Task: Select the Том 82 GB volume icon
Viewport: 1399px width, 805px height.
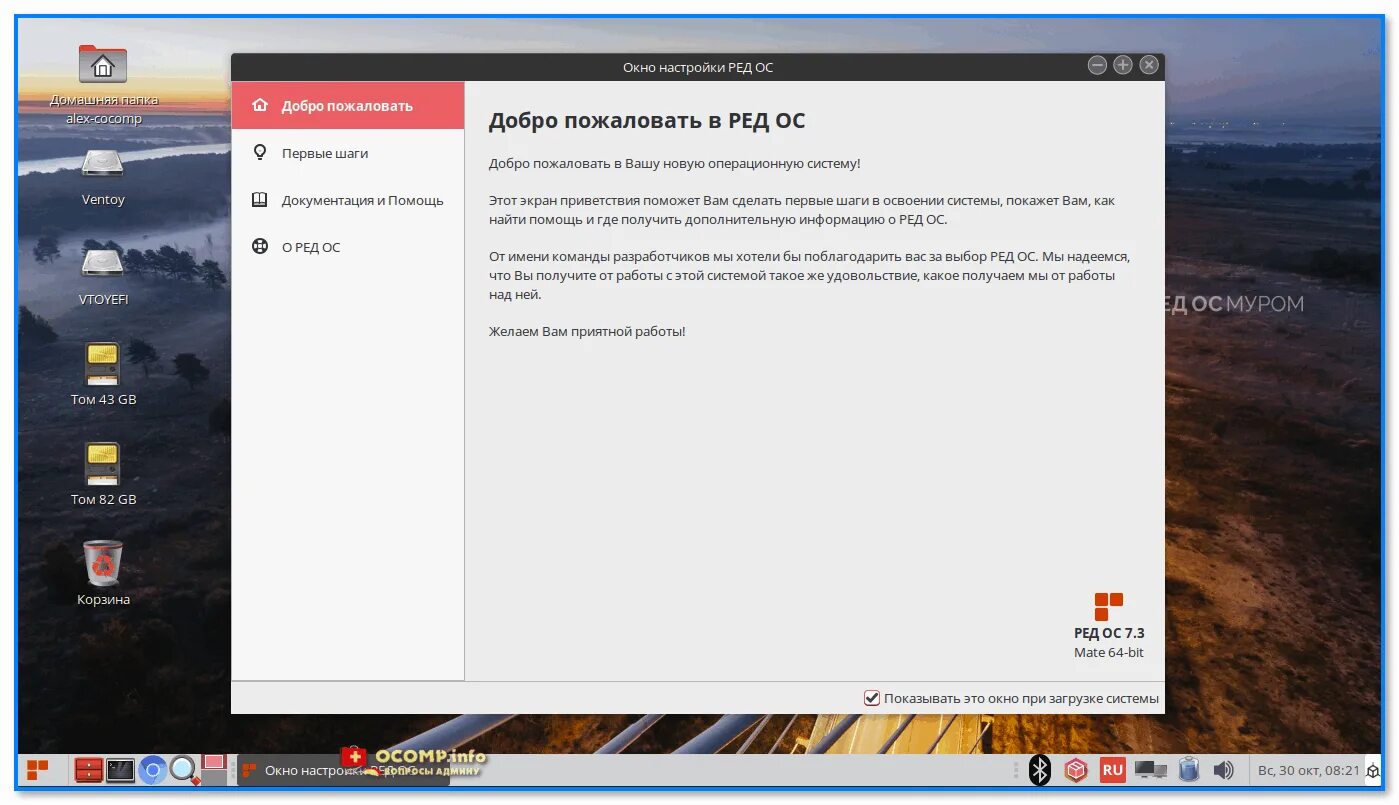Action: [x=103, y=474]
